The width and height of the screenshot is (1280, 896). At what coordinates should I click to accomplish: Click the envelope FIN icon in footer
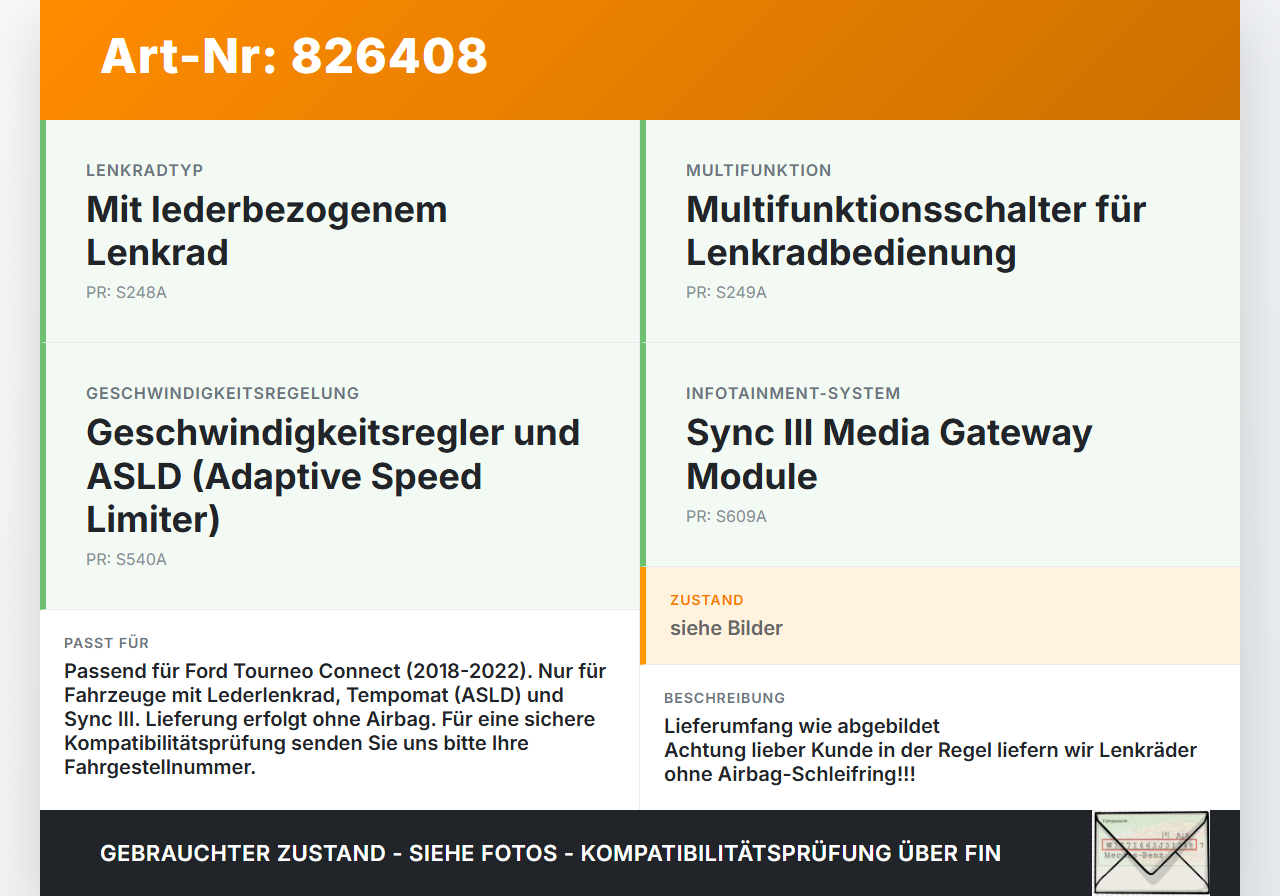[x=1151, y=852]
